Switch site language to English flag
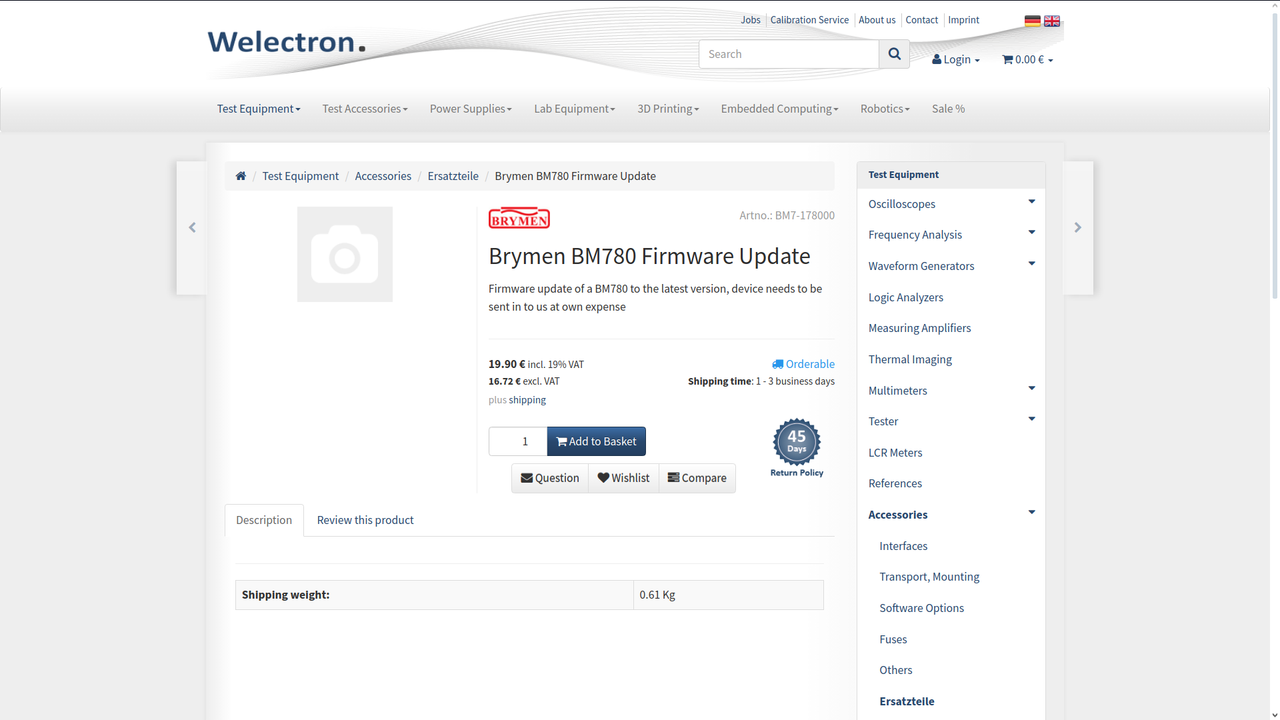Screen dimensions: 1280x720 (x=1052, y=21)
